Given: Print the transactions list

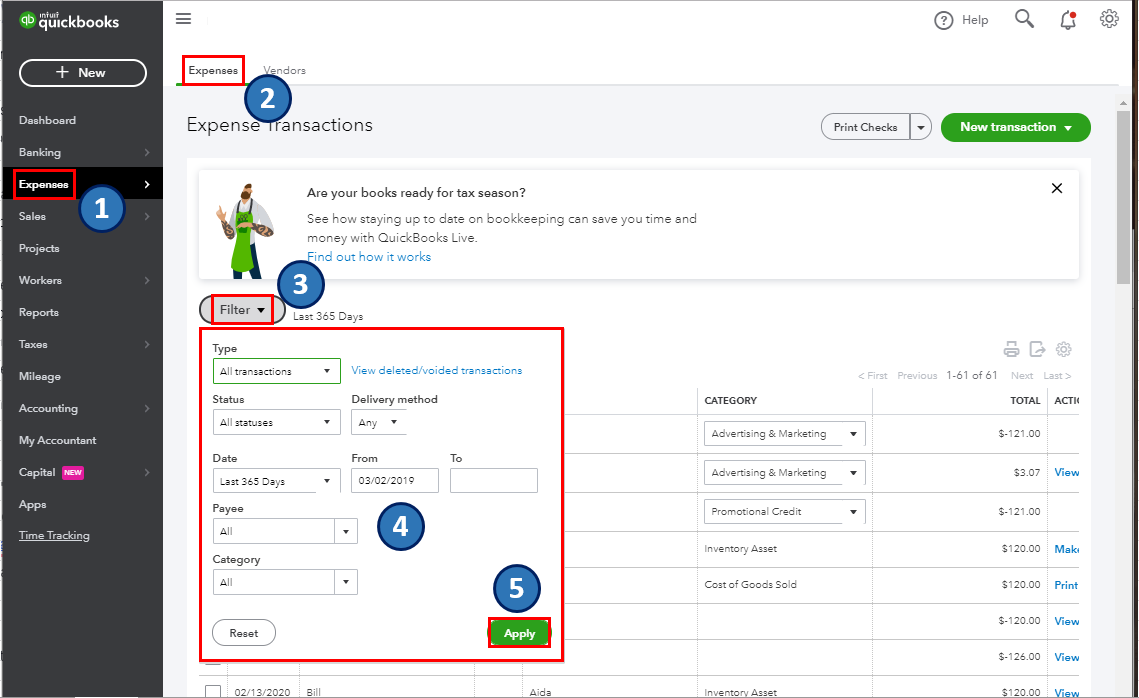Looking at the screenshot, I should pyautogui.click(x=1011, y=349).
